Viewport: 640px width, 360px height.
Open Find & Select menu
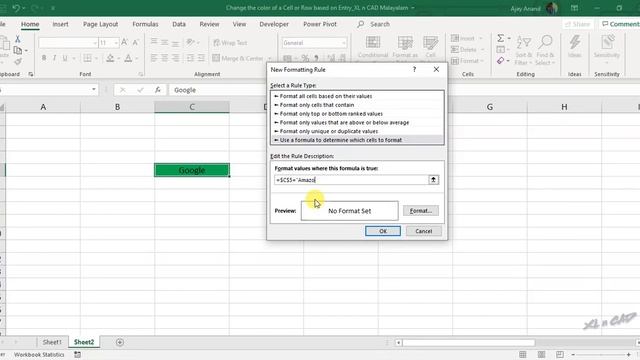click(545, 50)
